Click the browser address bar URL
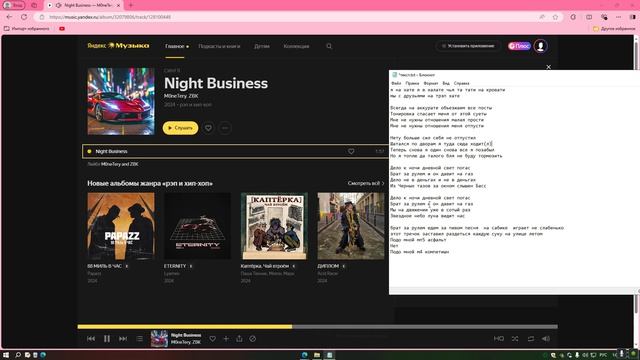640x360 pixels. point(110,17)
